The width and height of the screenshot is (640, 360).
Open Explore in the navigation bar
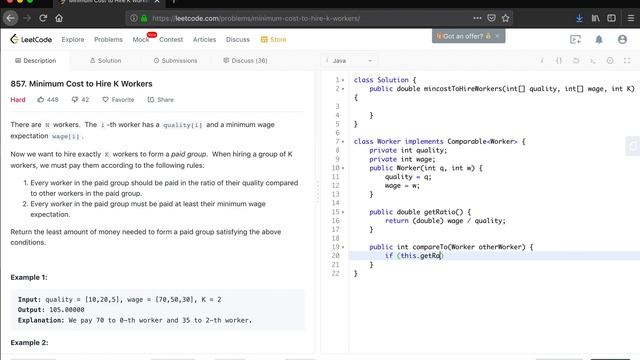[x=73, y=39]
